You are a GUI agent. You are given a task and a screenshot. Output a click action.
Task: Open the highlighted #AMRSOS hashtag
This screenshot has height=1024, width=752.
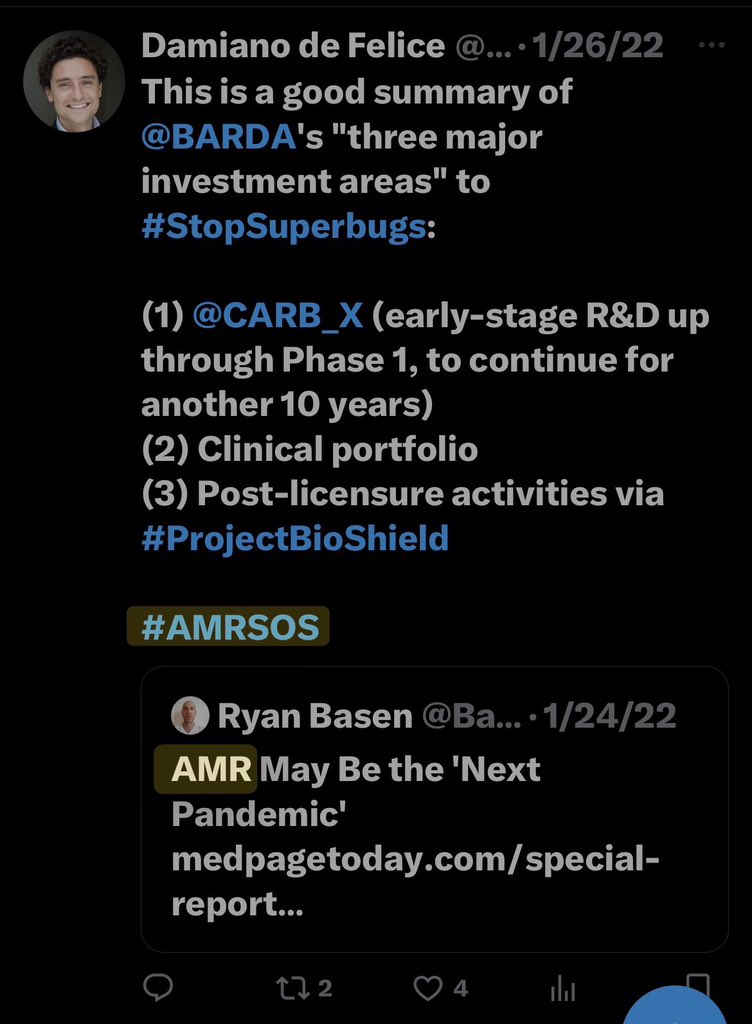click(x=229, y=627)
